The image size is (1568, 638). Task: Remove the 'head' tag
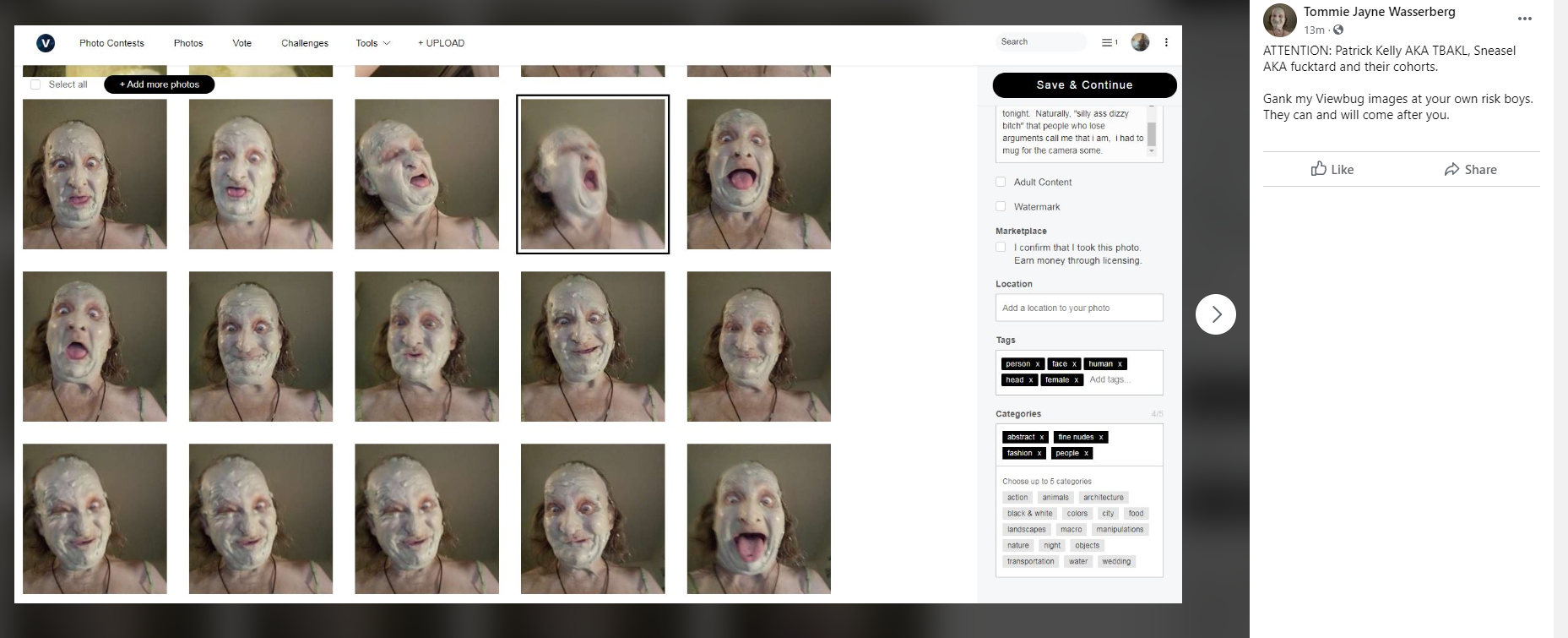pos(1031,380)
